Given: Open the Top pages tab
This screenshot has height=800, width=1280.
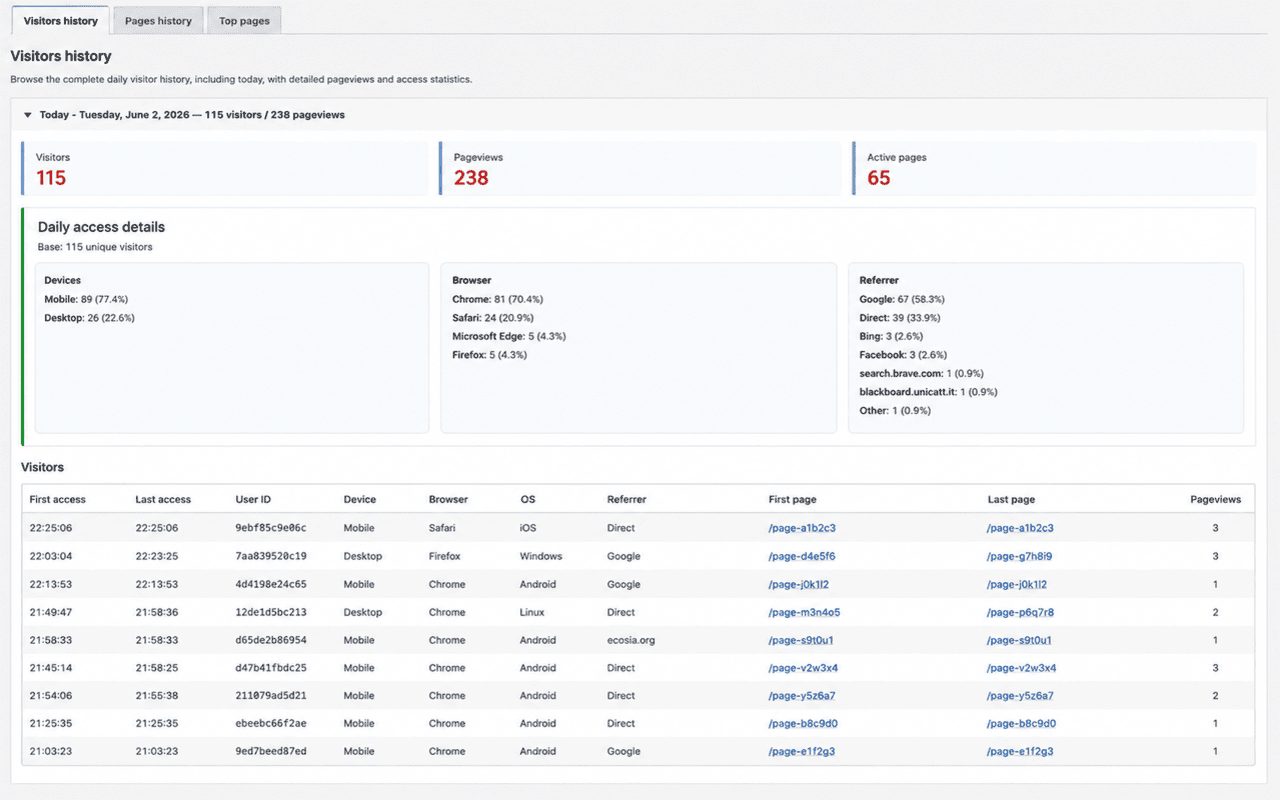Looking at the screenshot, I should pyautogui.click(x=245, y=20).
